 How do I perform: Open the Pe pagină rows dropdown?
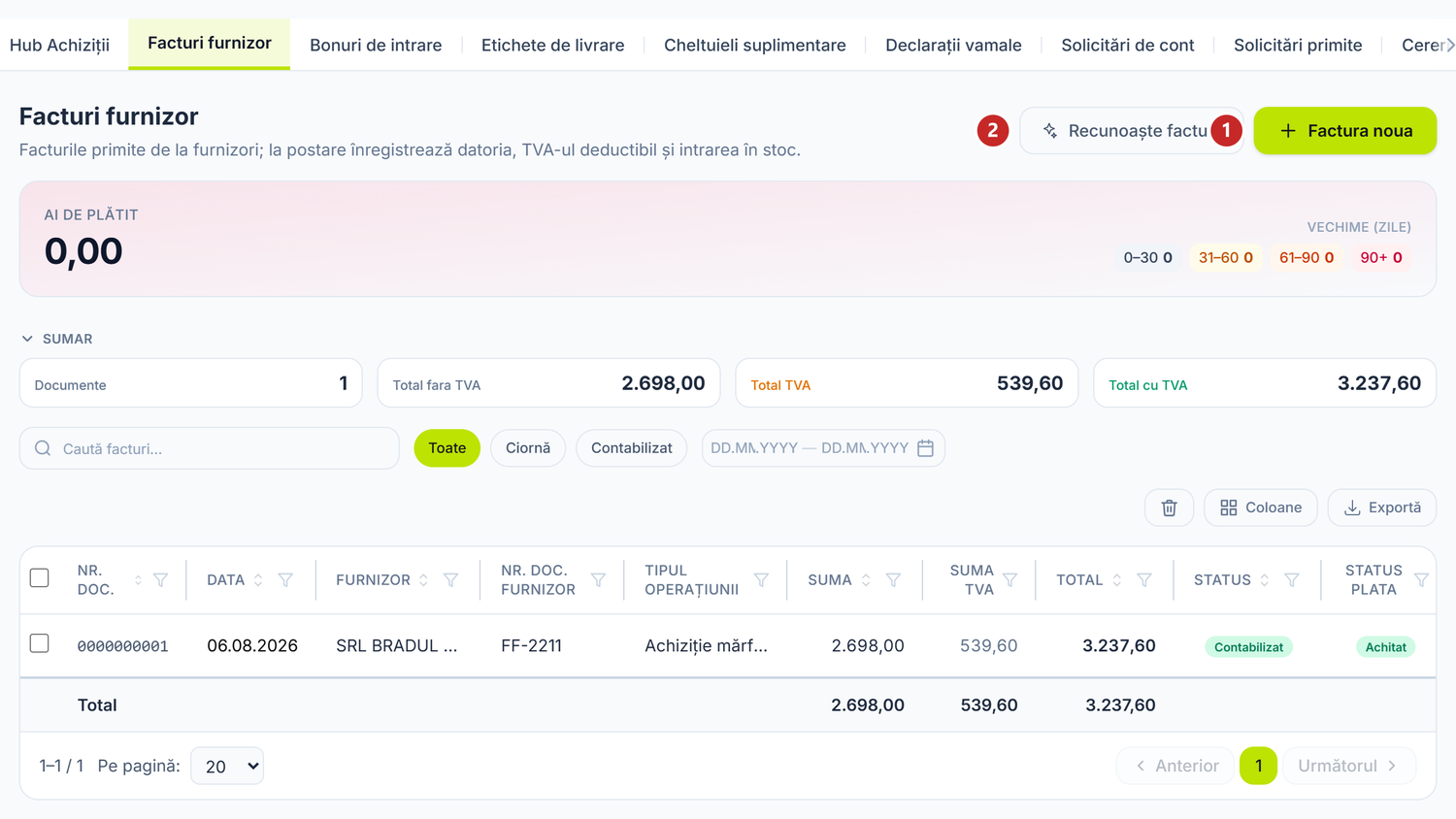click(227, 766)
